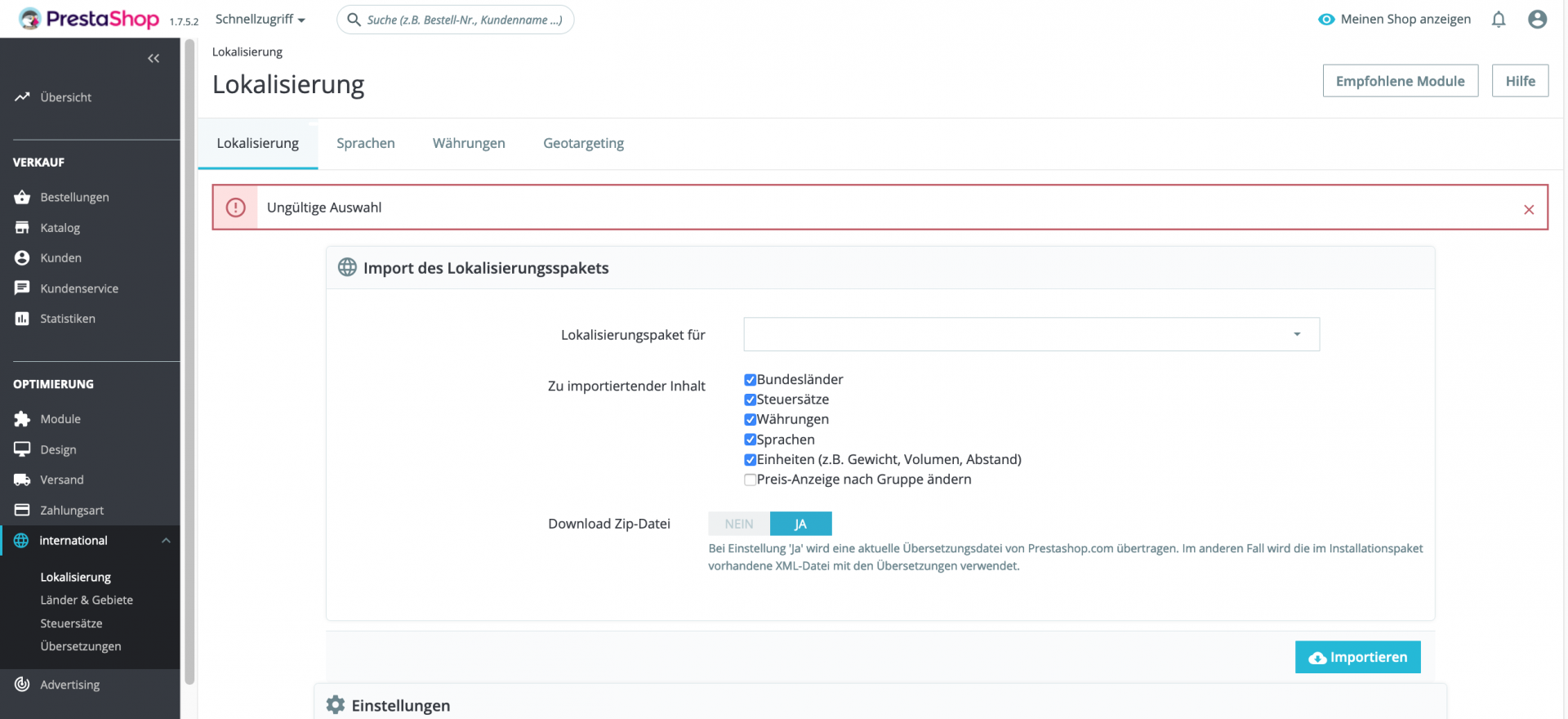Click the Statistiken chart icon
Screen dimensions: 1568x719
click(22, 319)
